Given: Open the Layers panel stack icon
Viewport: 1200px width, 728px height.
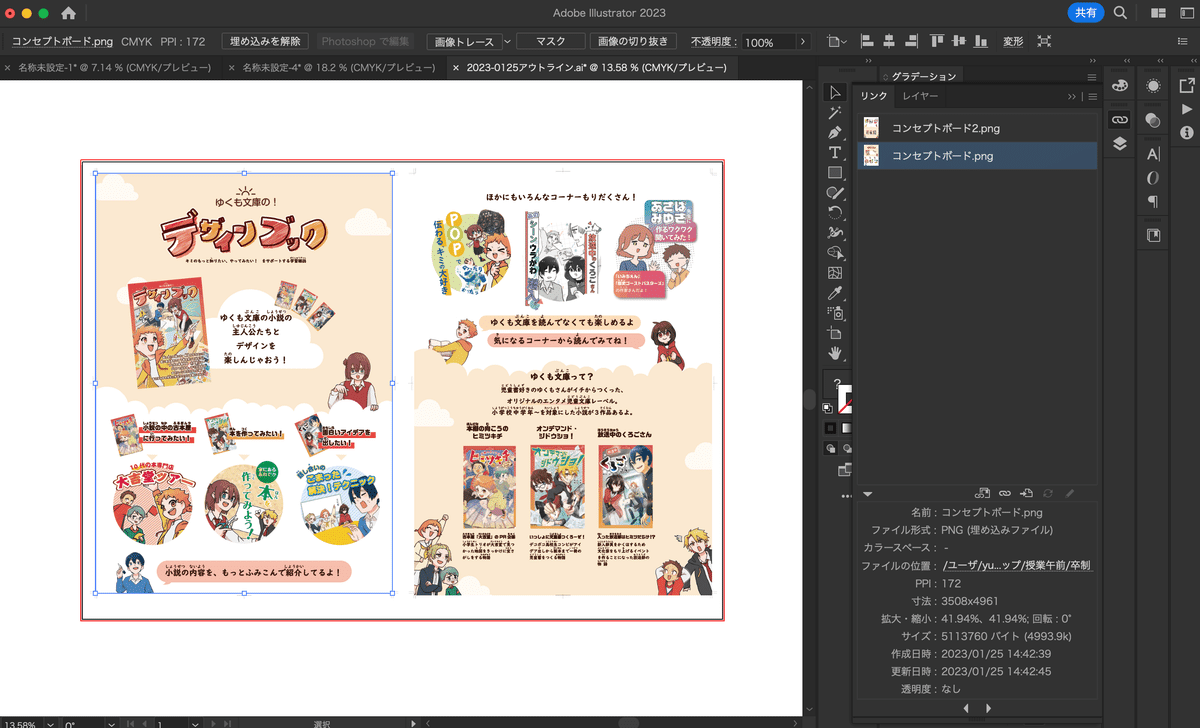Looking at the screenshot, I should pos(1120,143).
